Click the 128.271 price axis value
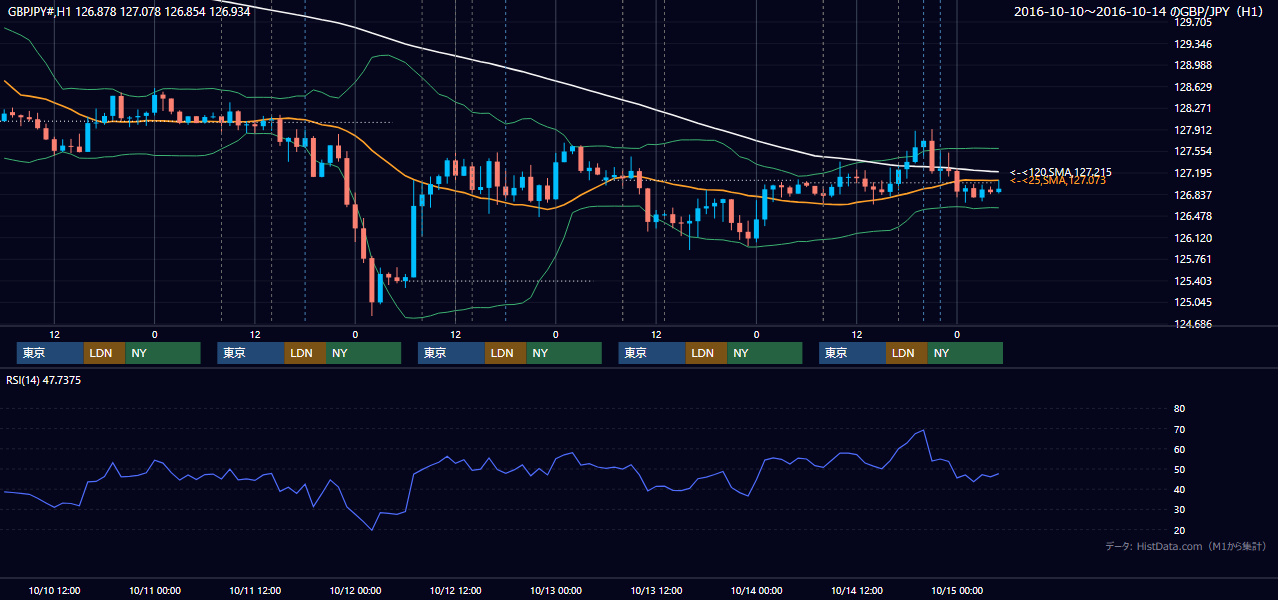The height and width of the screenshot is (600, 1278). click(x=1192, y=108)
